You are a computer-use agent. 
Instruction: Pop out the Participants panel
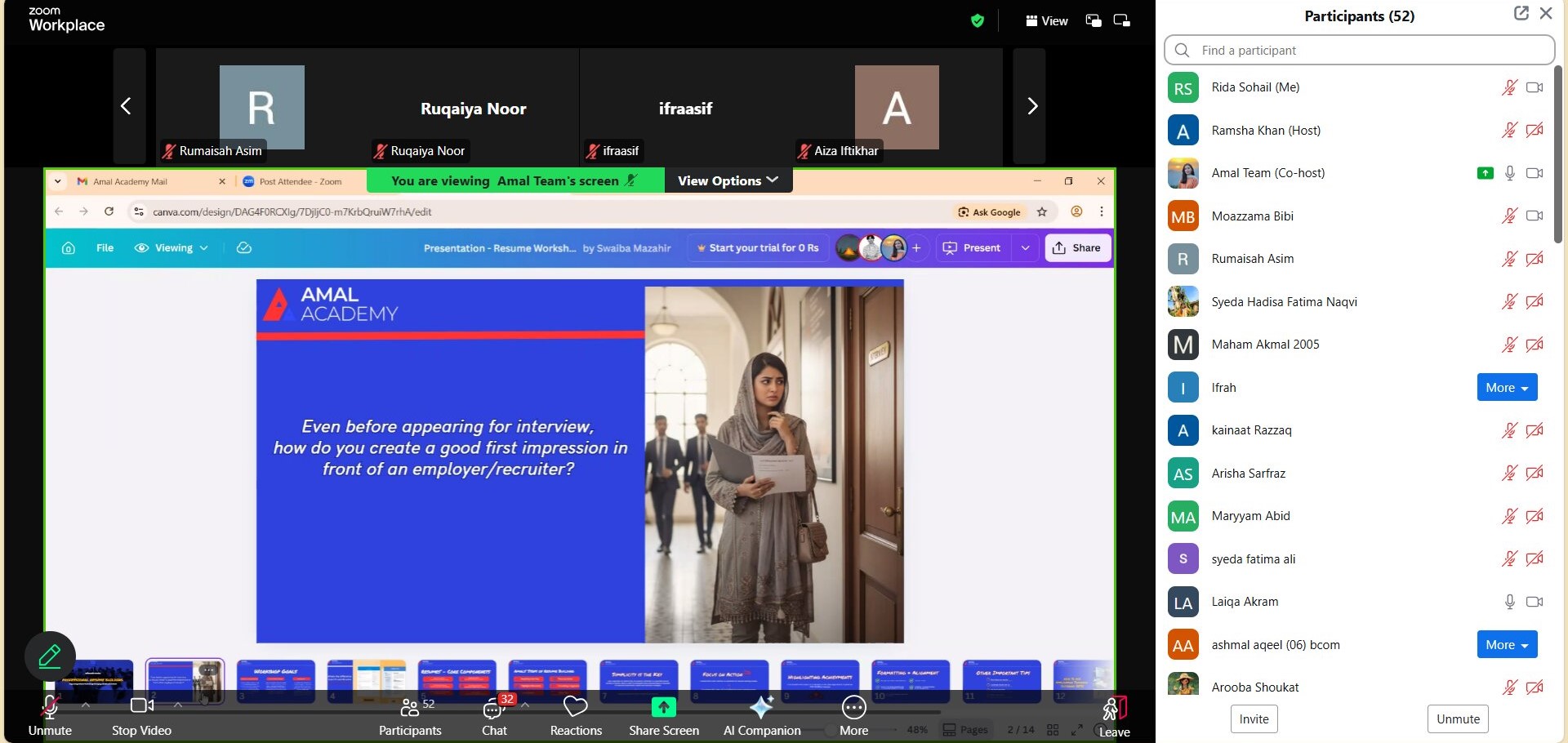1521,14
